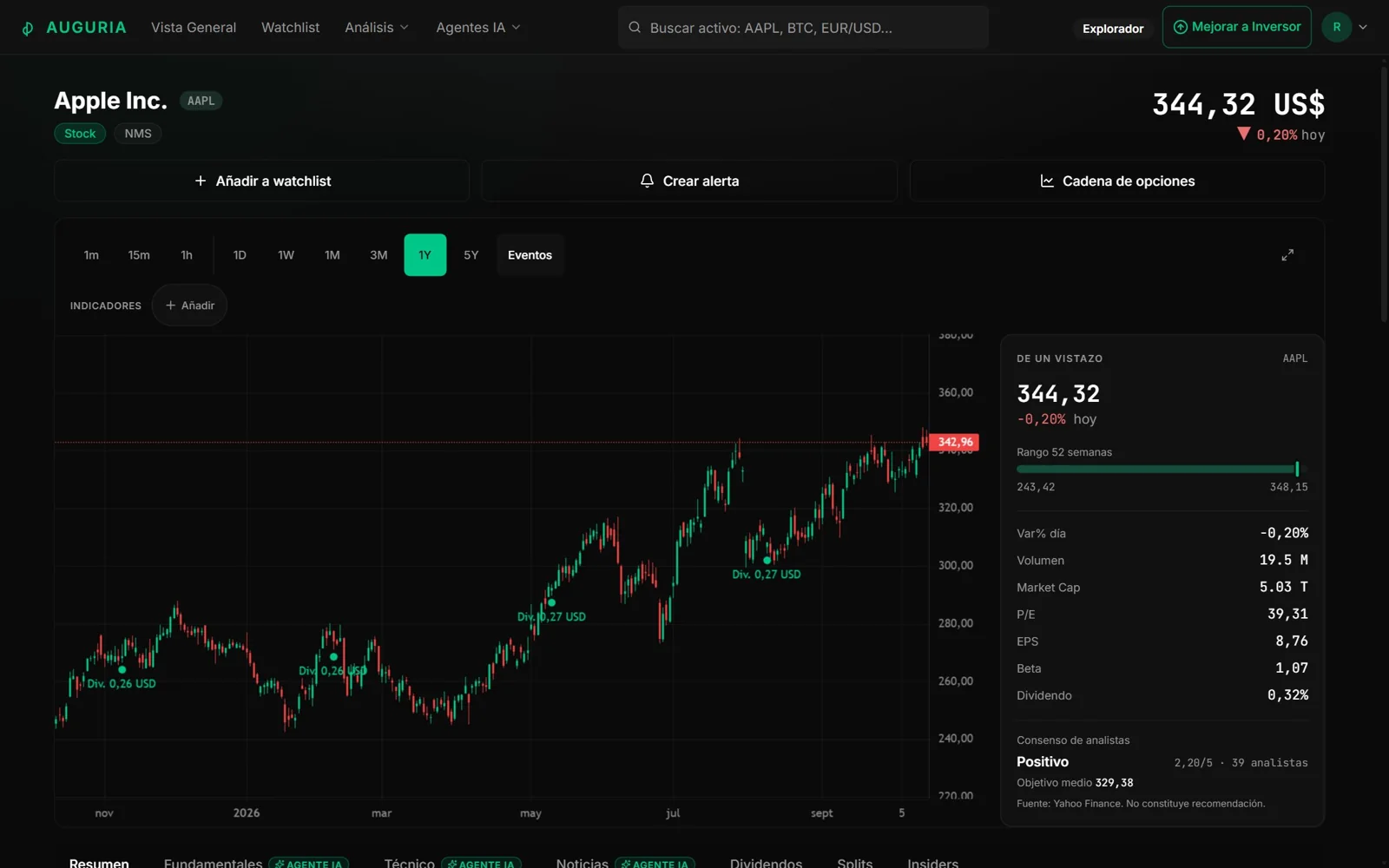Screen dimensions: 1389x868
Task: Switch chart to 1W range
Action: (286, 255)
